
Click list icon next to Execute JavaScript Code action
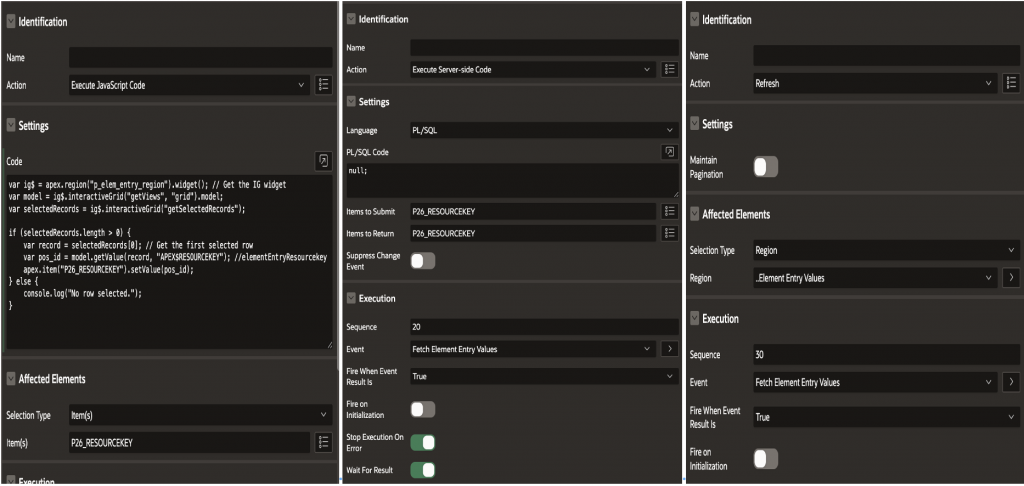click(323, 85)
